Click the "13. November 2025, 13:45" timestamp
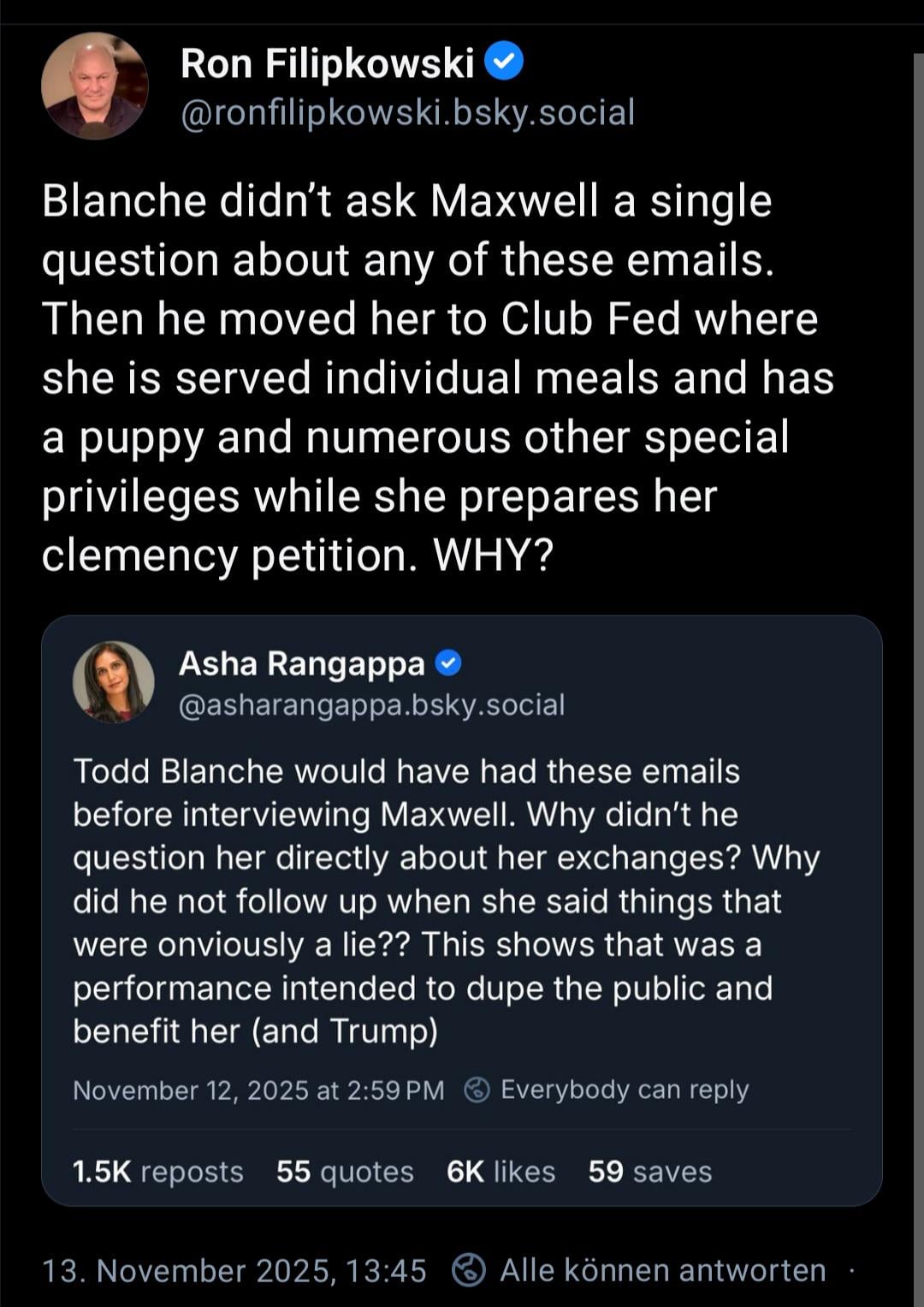 coord(234,1270)
